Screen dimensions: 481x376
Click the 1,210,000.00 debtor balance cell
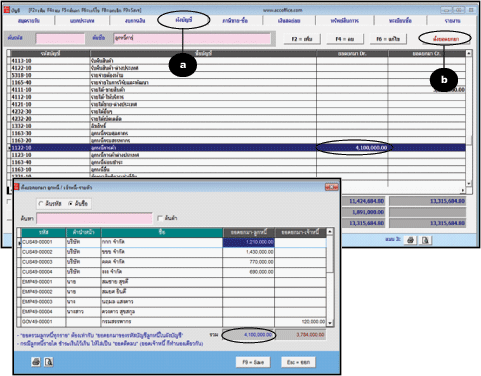click(x=249, y=242)
